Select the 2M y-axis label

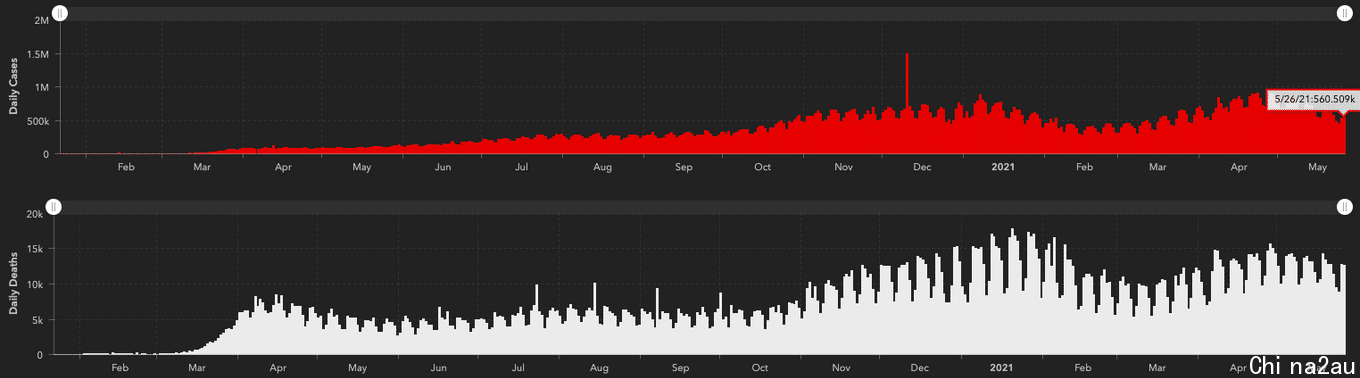(x=42, y=21)
